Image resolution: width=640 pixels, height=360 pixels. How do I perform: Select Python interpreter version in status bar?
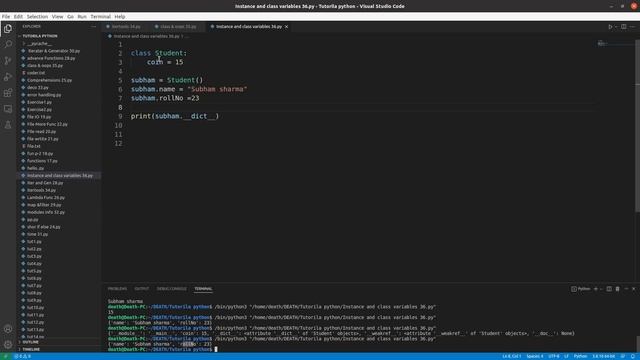pyautogui.click(x=603, y=356)
